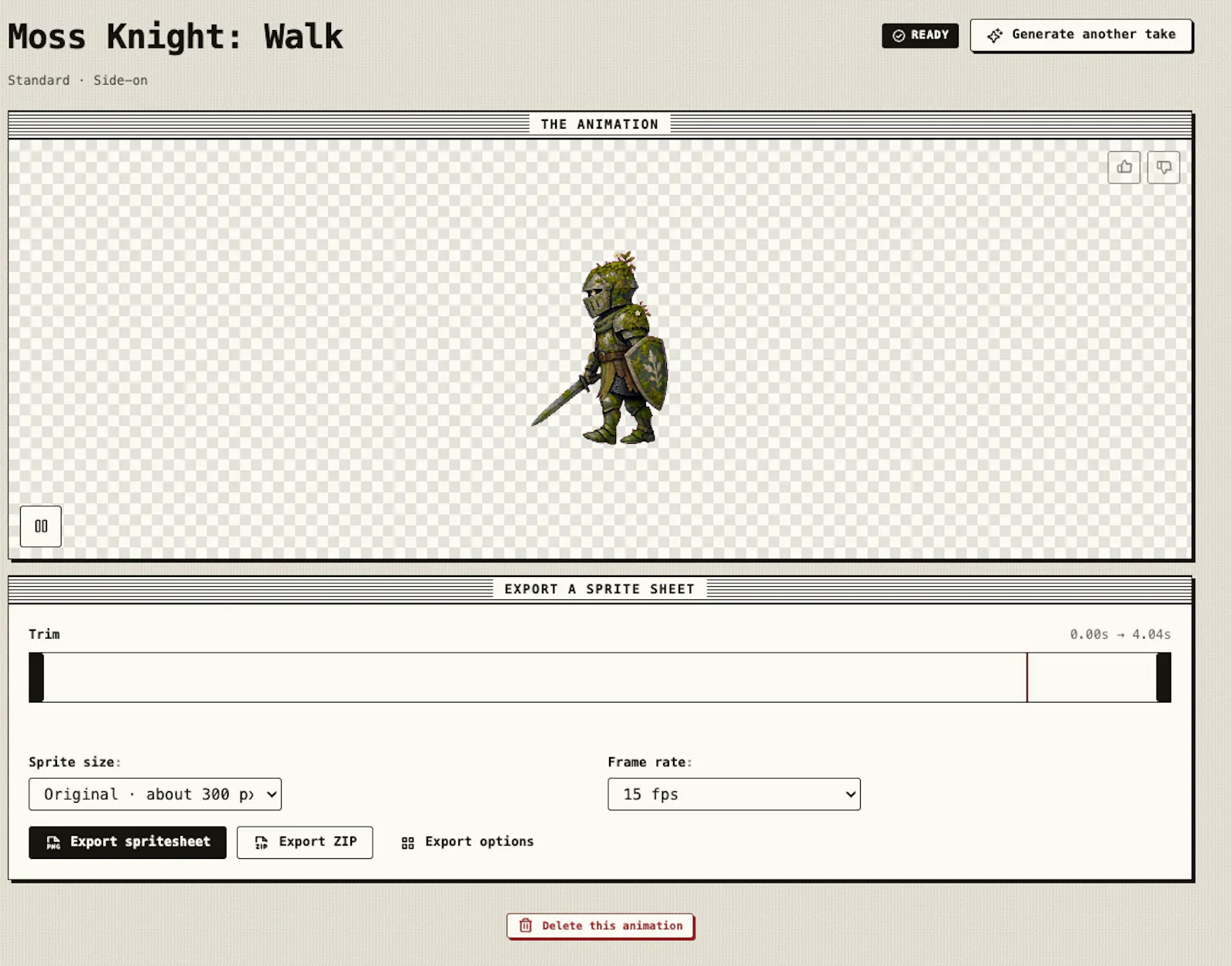This screenshot has width=1232, height=966.
Task: Click the Frame rate label
Action: click(650, 762)
